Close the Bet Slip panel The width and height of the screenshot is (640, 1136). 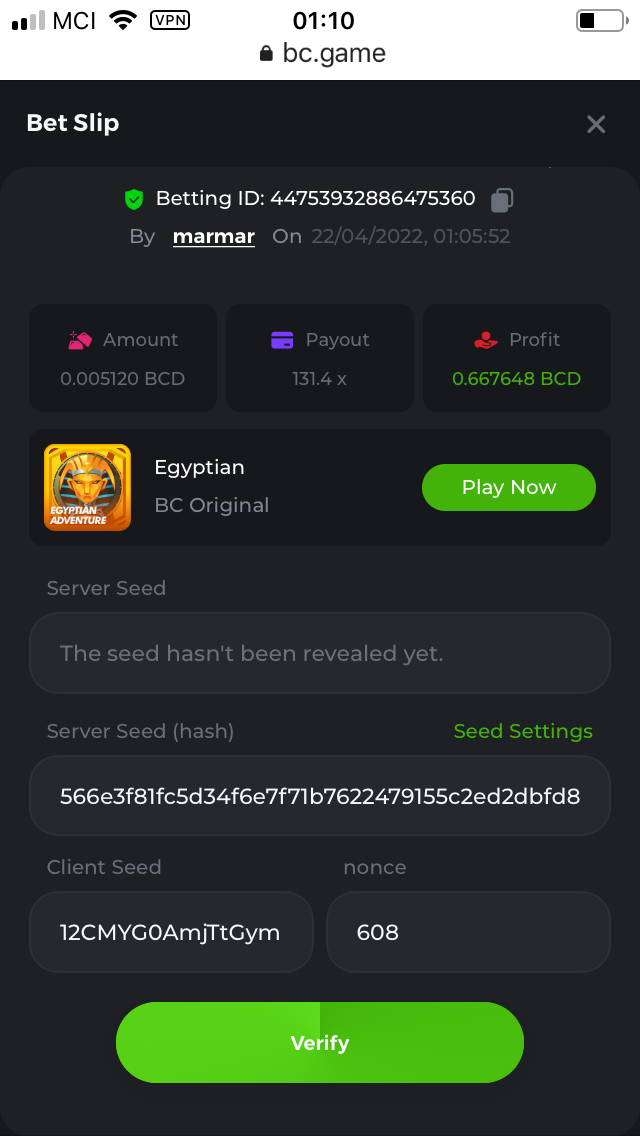point(596,124)
